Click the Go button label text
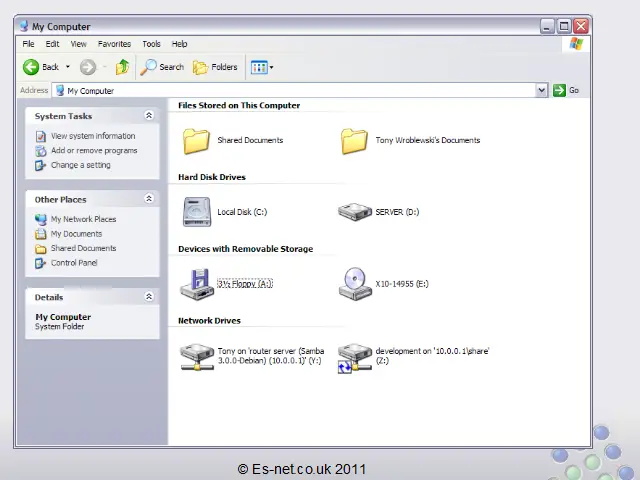Viewport: 640px width, 480px height. coord(574,90)
